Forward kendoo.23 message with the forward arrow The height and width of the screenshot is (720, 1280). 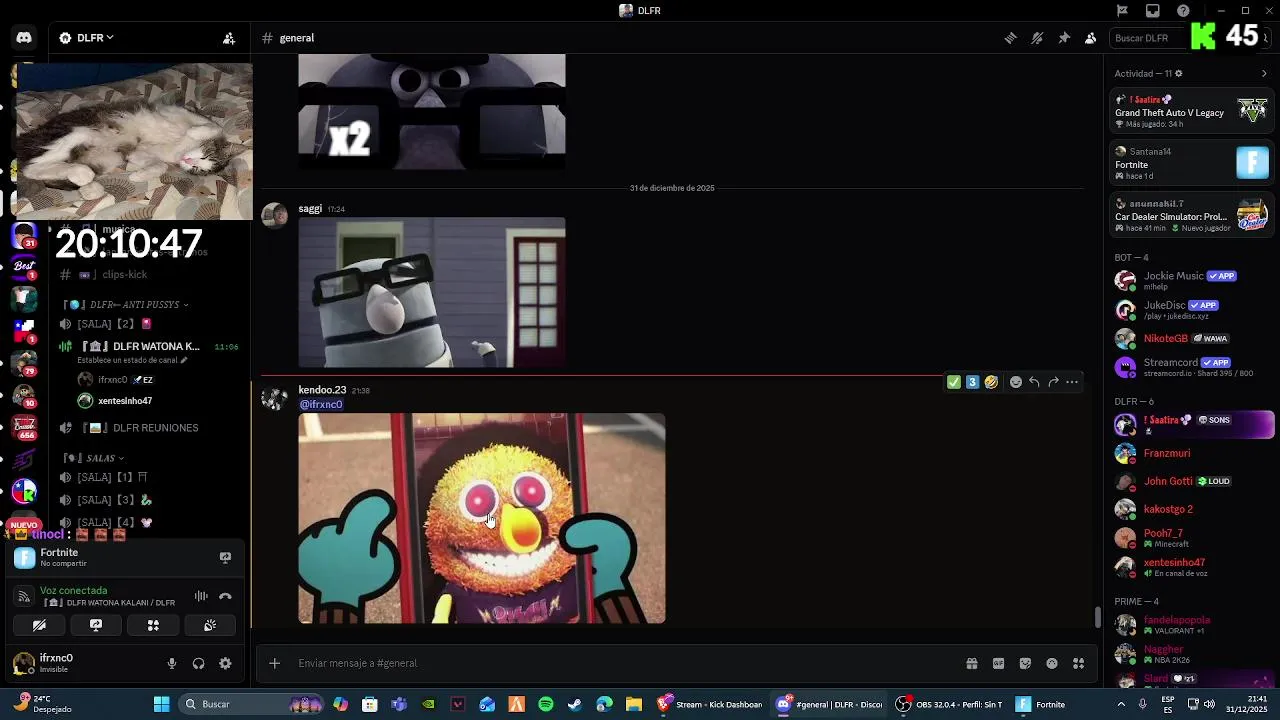(1053, 382)
